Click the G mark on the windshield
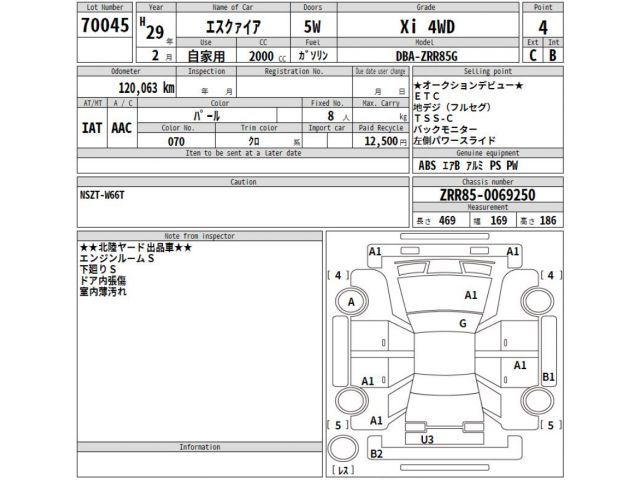640x480 pixels. click(x=462, y=324)
